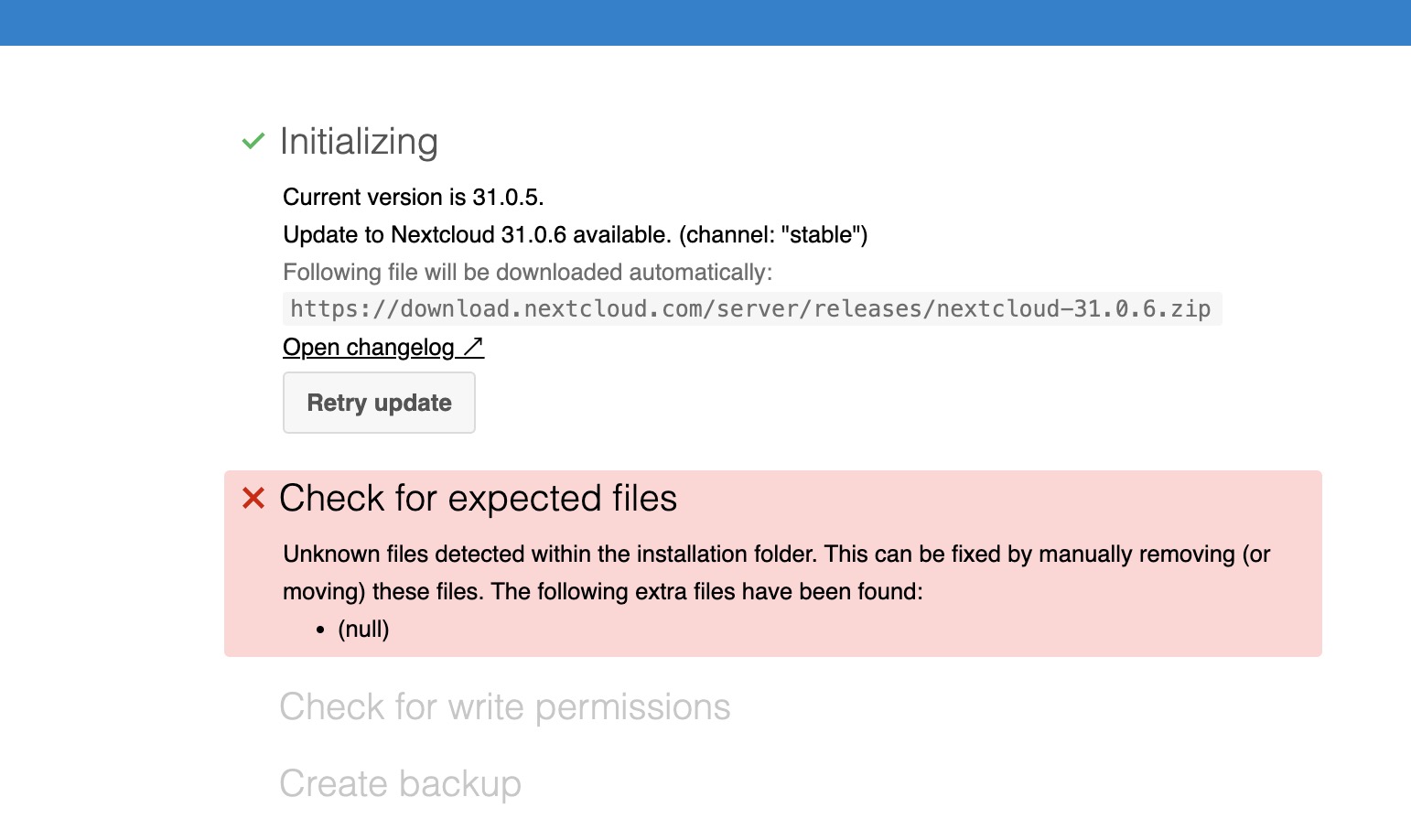This screenshot has height=840, width=1411.
Task: Click the 'stable' channel text
Action: click(823, 235)
